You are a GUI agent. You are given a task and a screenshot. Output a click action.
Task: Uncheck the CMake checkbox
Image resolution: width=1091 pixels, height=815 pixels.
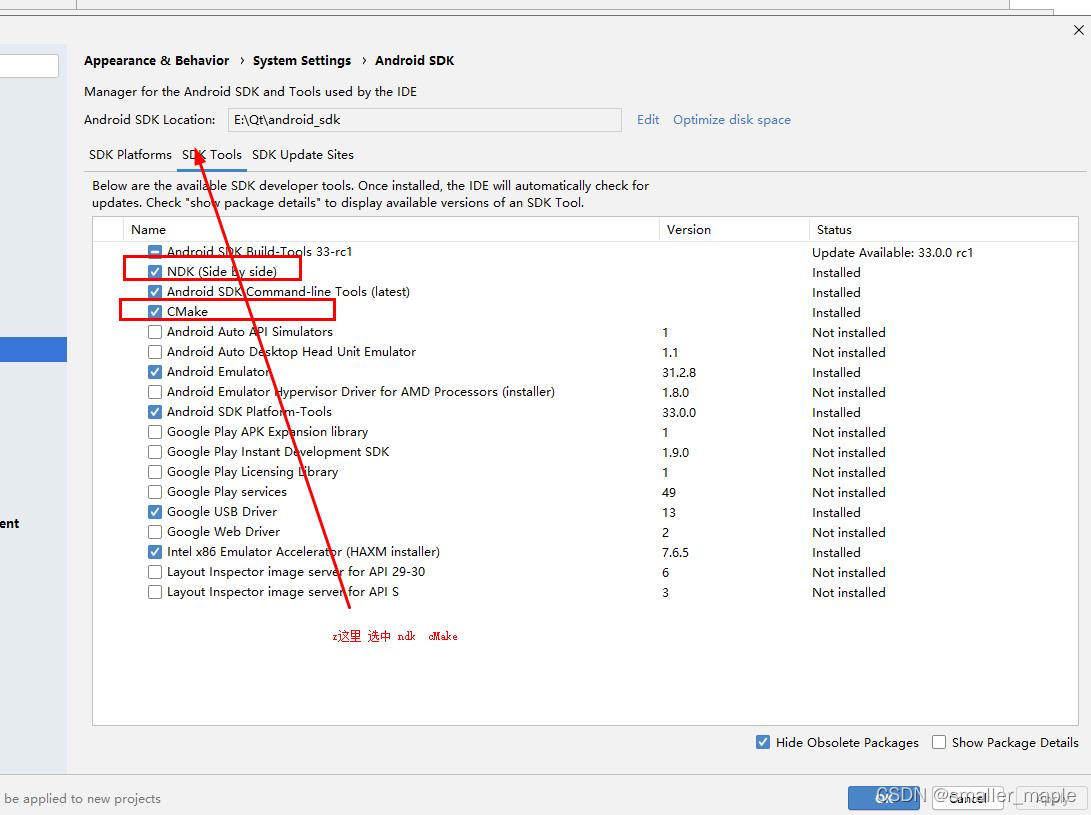(x=154, y=312)
